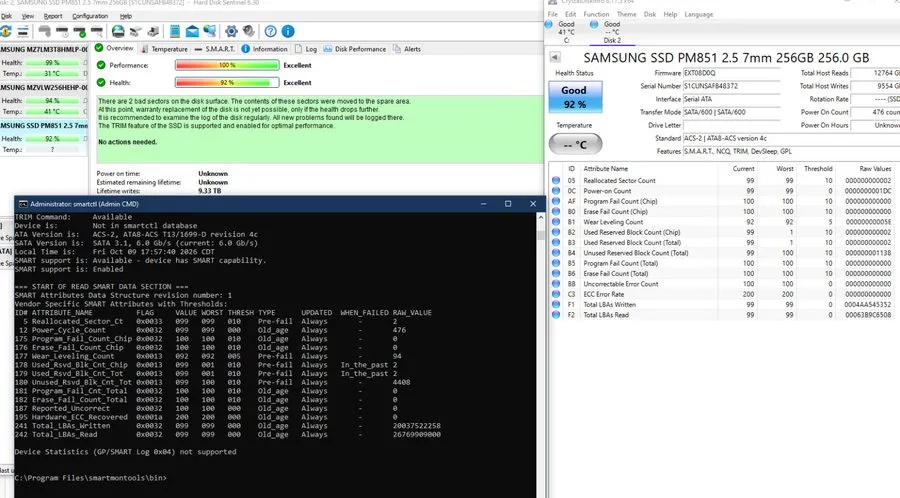Image resolution: width=900 pixels, height=498 pixels.
Task: Open the File menu in CrystalDiskInfo
Action: (x=553, y=14)
